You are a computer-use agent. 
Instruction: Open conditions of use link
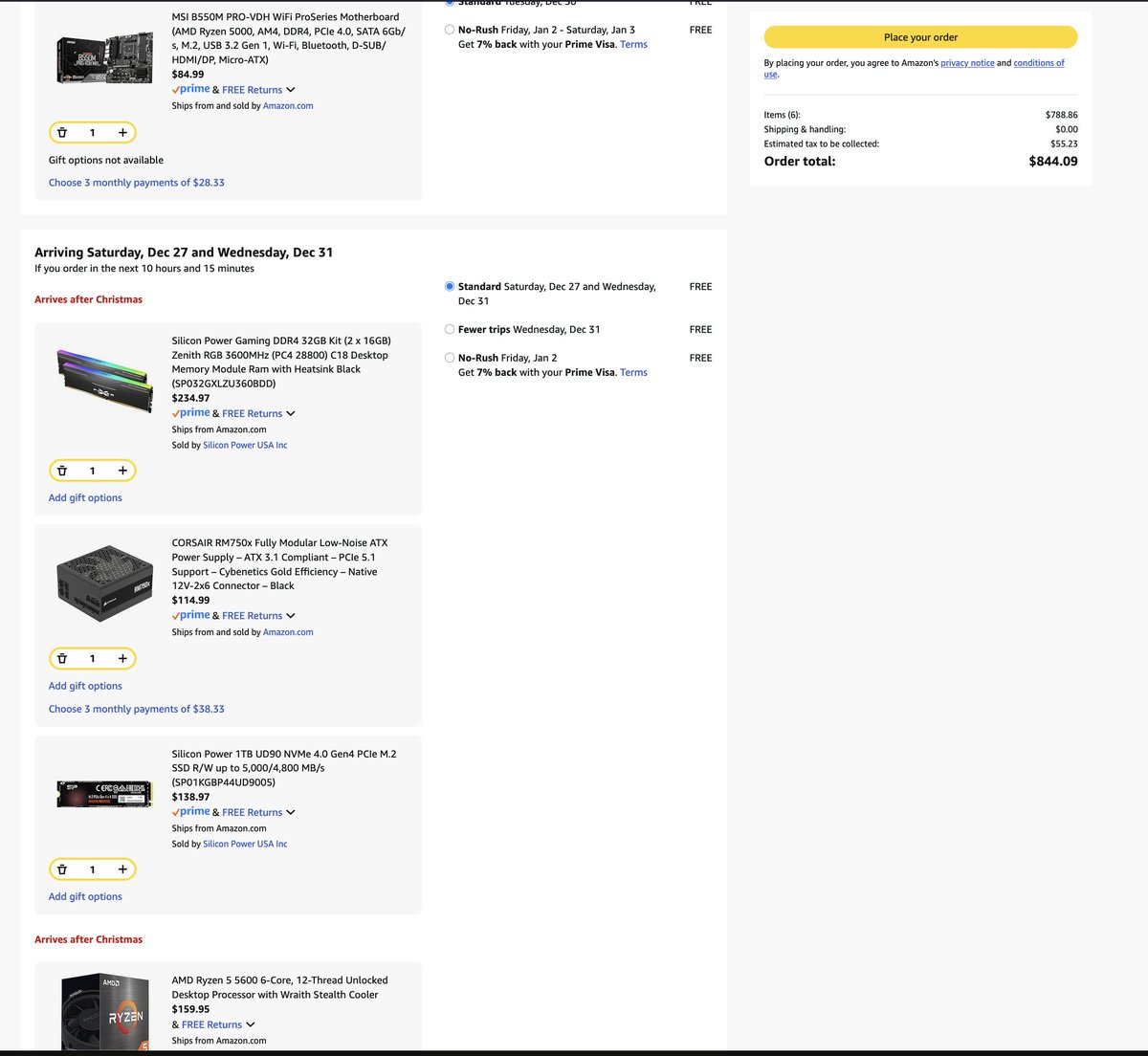[x=1039, y=63]
